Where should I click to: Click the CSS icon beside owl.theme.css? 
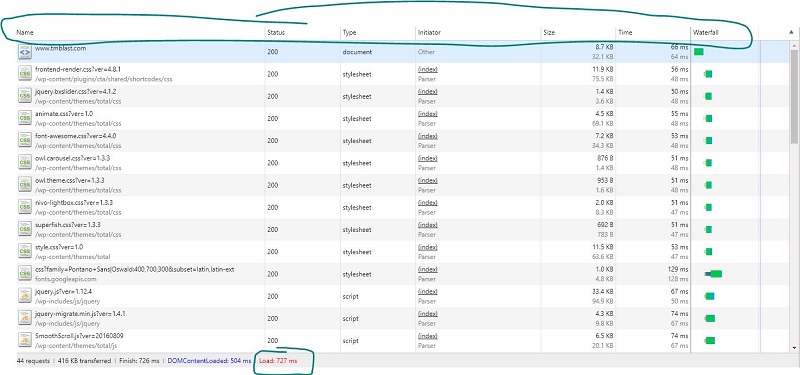coord(24,185)
